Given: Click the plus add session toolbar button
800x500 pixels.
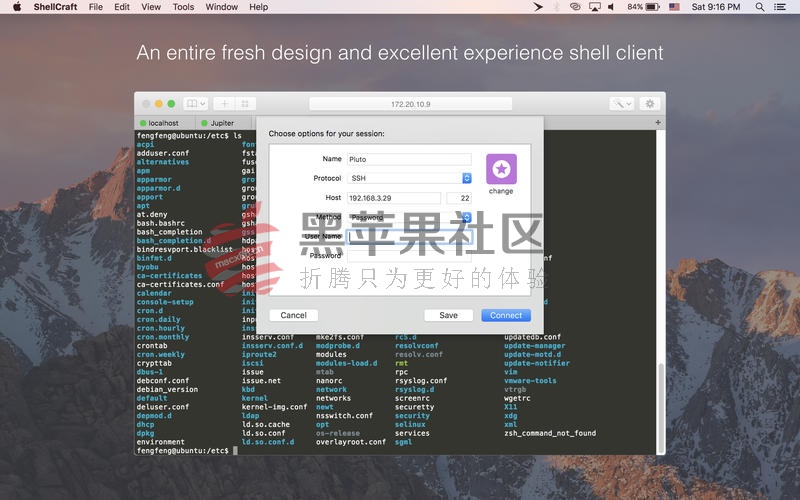Looking at the screenshot, I should point(224,104).
